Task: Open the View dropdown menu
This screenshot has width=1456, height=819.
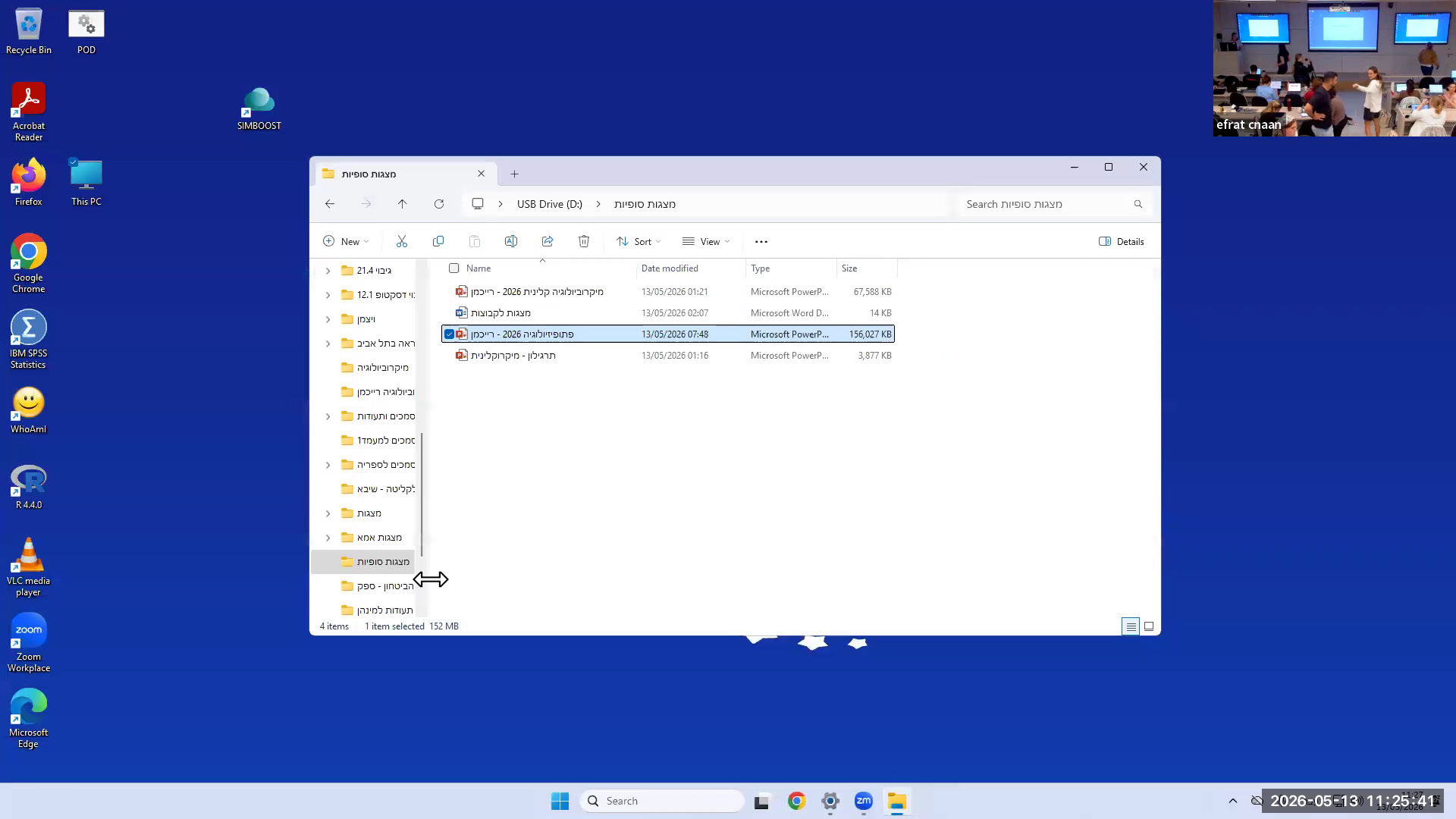Action: [706, 241]
